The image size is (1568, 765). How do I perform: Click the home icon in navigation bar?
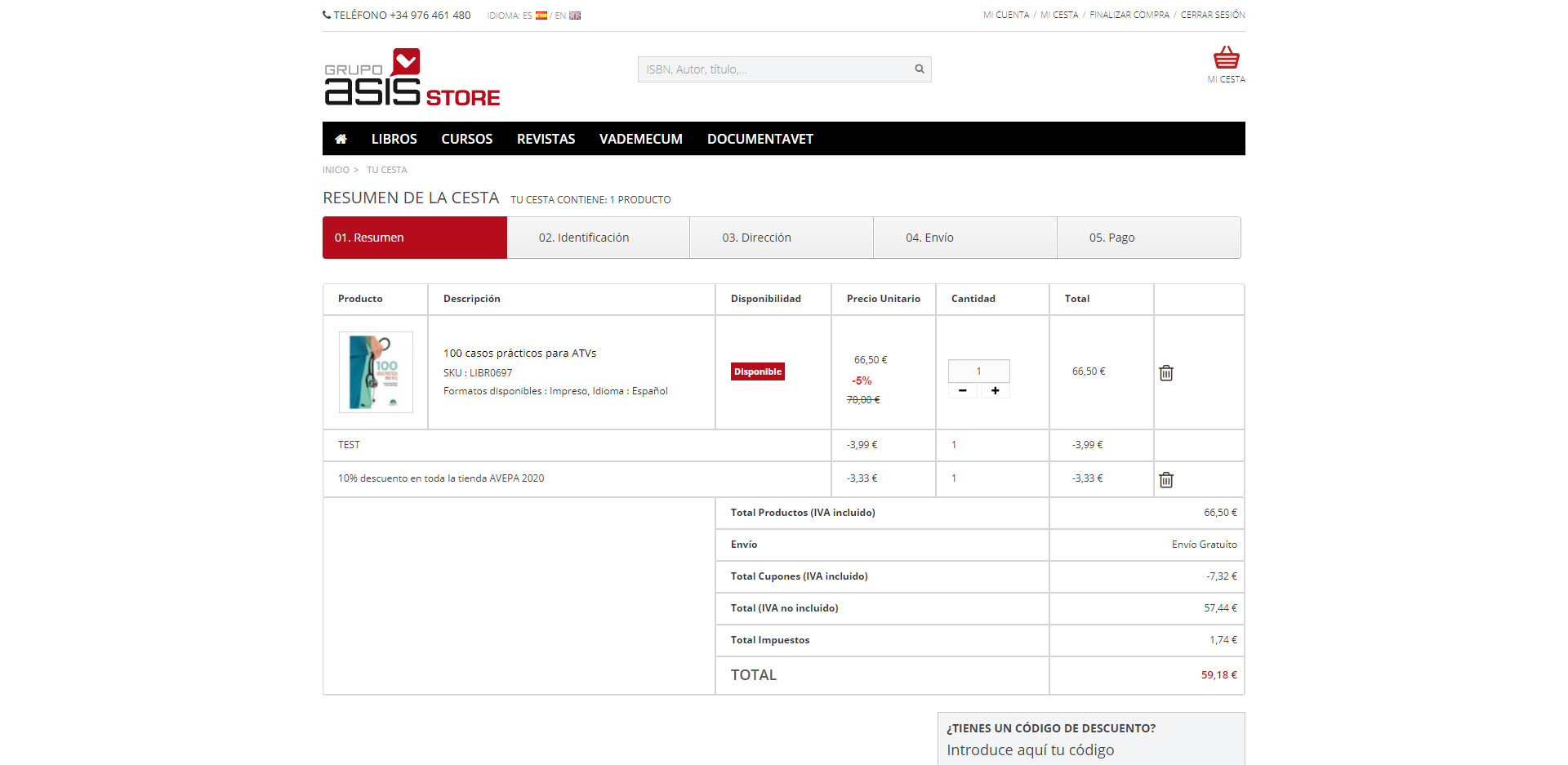(x=341, y=139)
